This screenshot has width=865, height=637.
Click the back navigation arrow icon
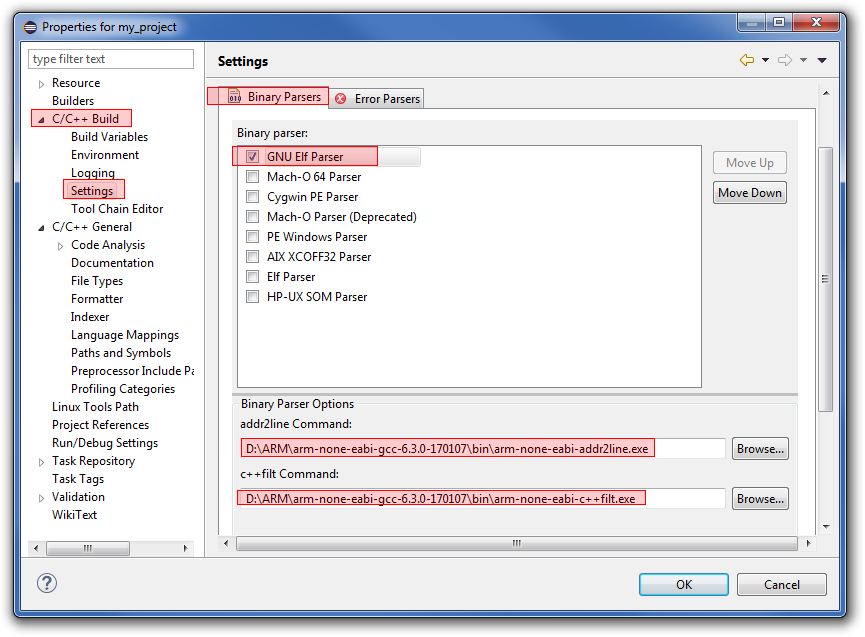tap(746, 61)
